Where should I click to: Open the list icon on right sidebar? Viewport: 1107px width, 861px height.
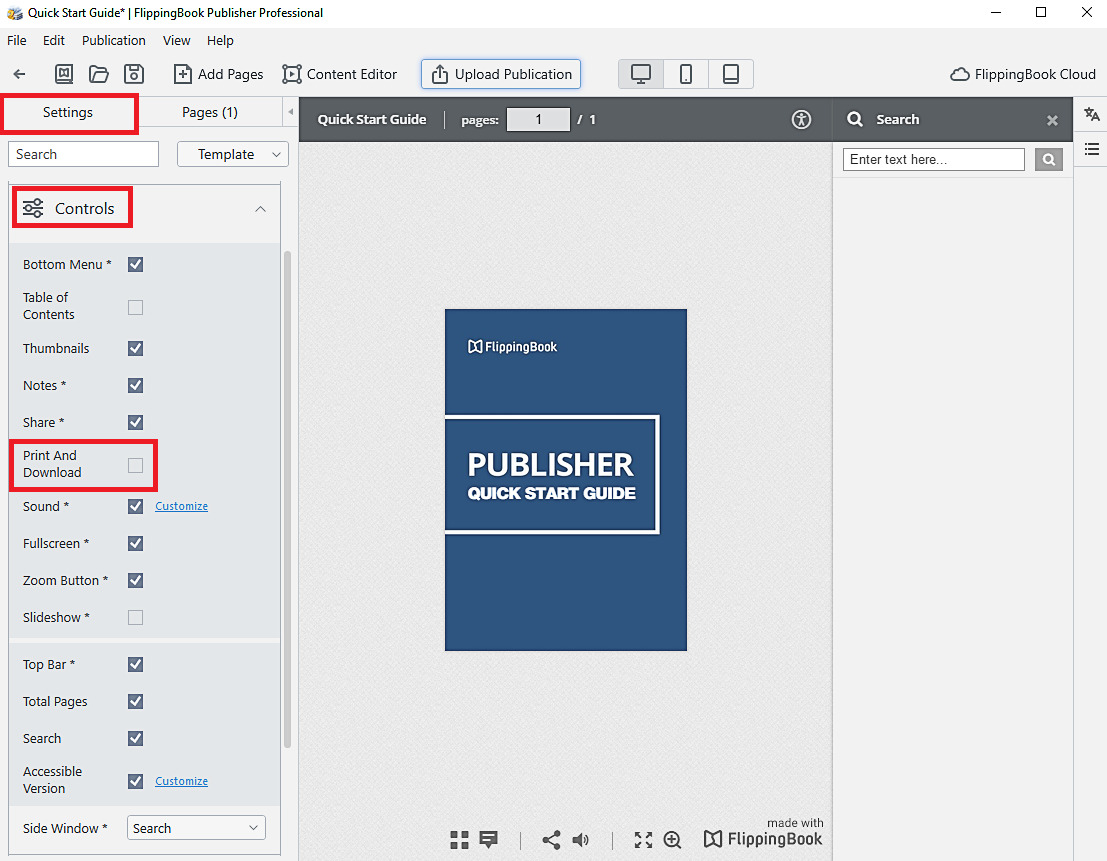point(1091,149)
